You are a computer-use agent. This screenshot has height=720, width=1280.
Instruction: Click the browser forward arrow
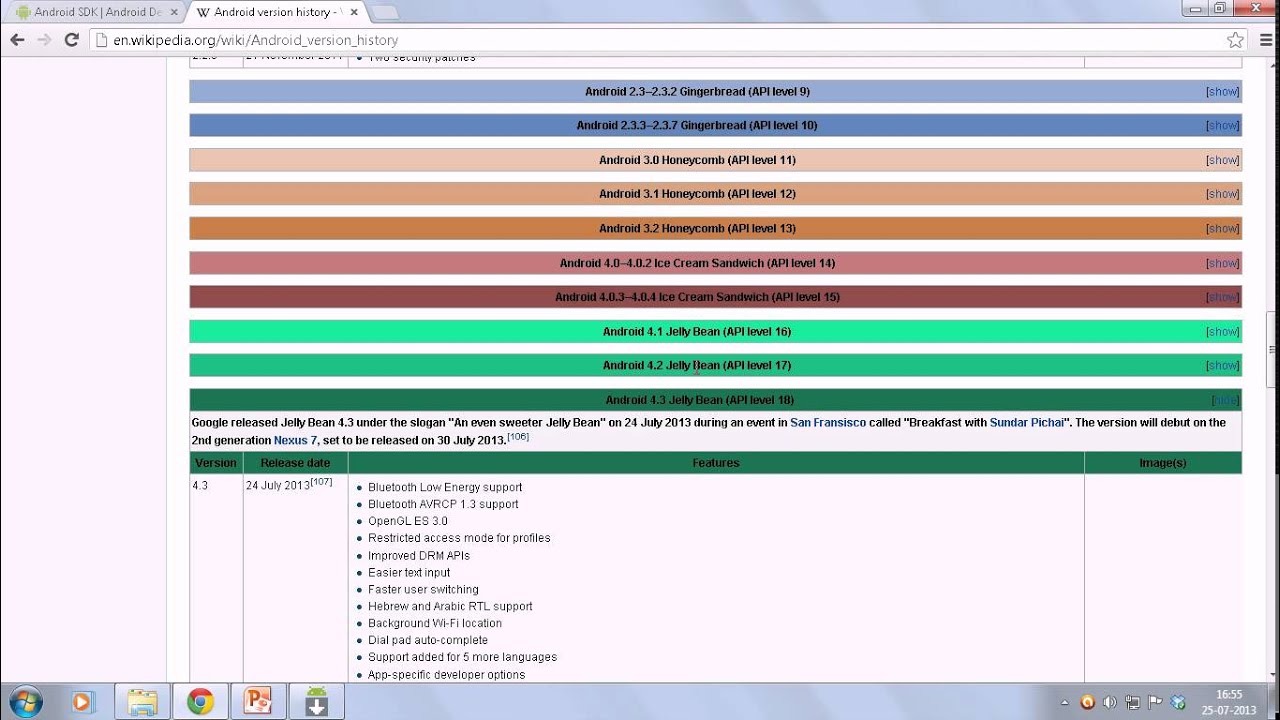click(x=44, y=40)
